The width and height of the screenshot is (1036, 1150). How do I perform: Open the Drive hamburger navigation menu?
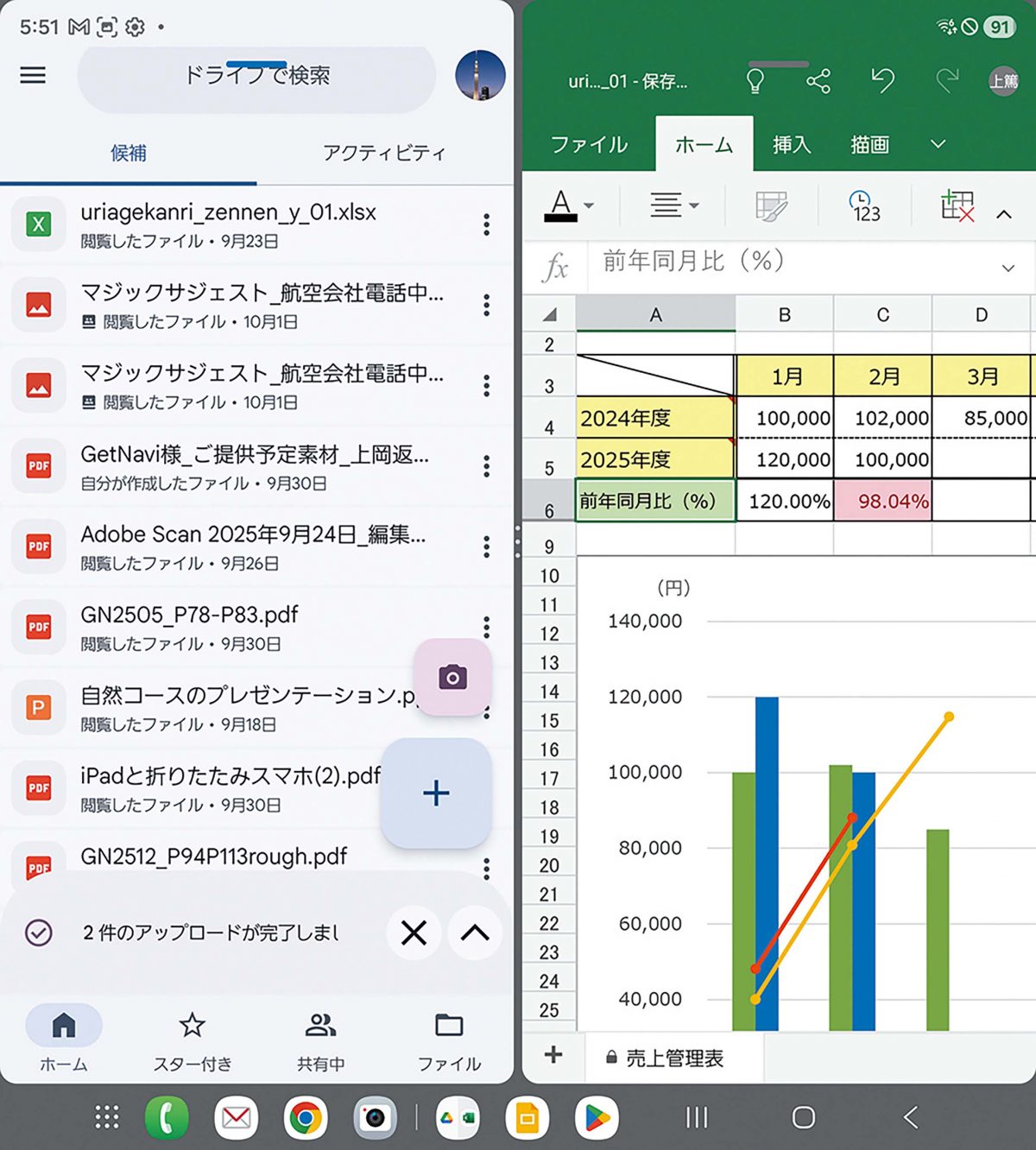point(33,75)
